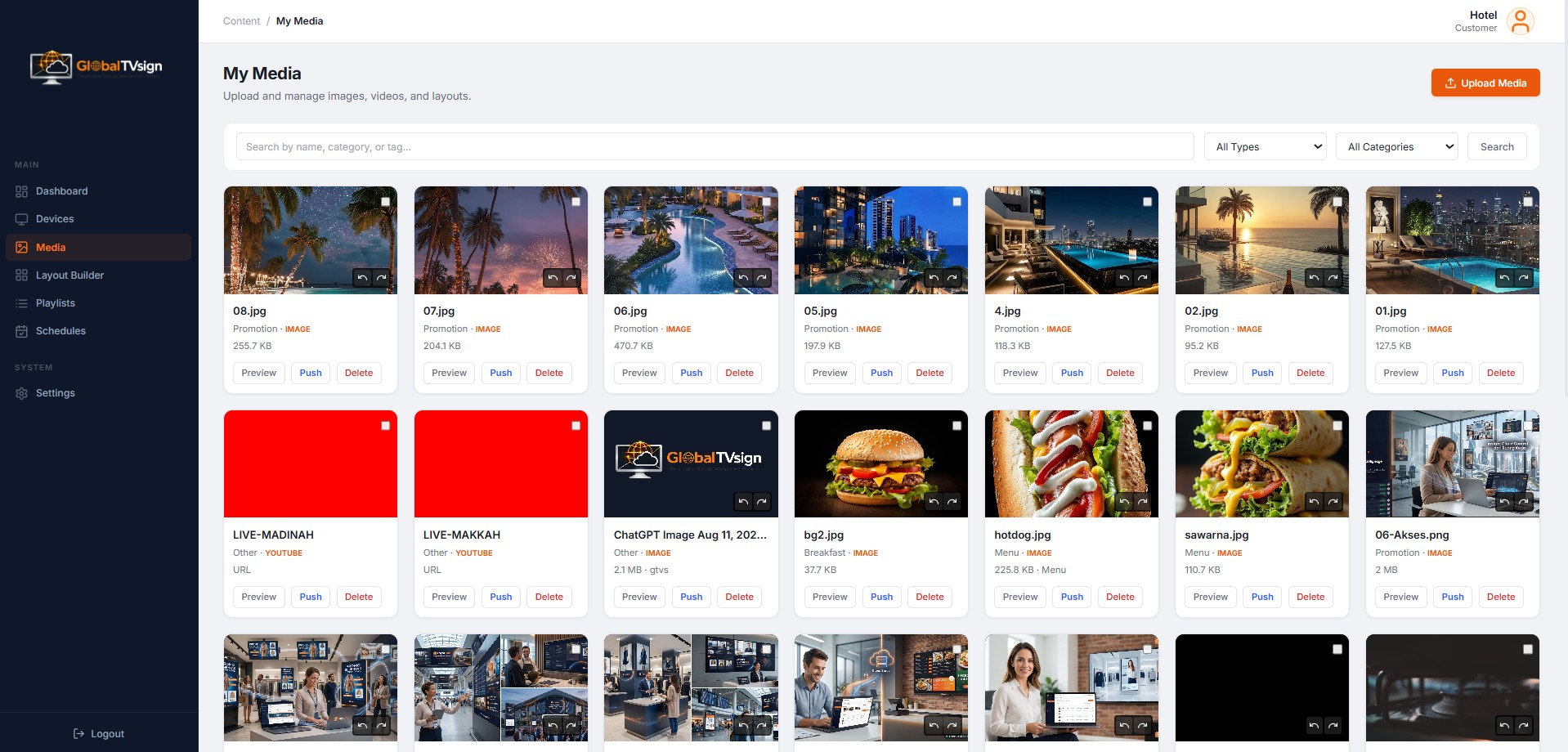1568x752 pixels.
Task: Open Settings under System
Action: [x=99, y=393]
